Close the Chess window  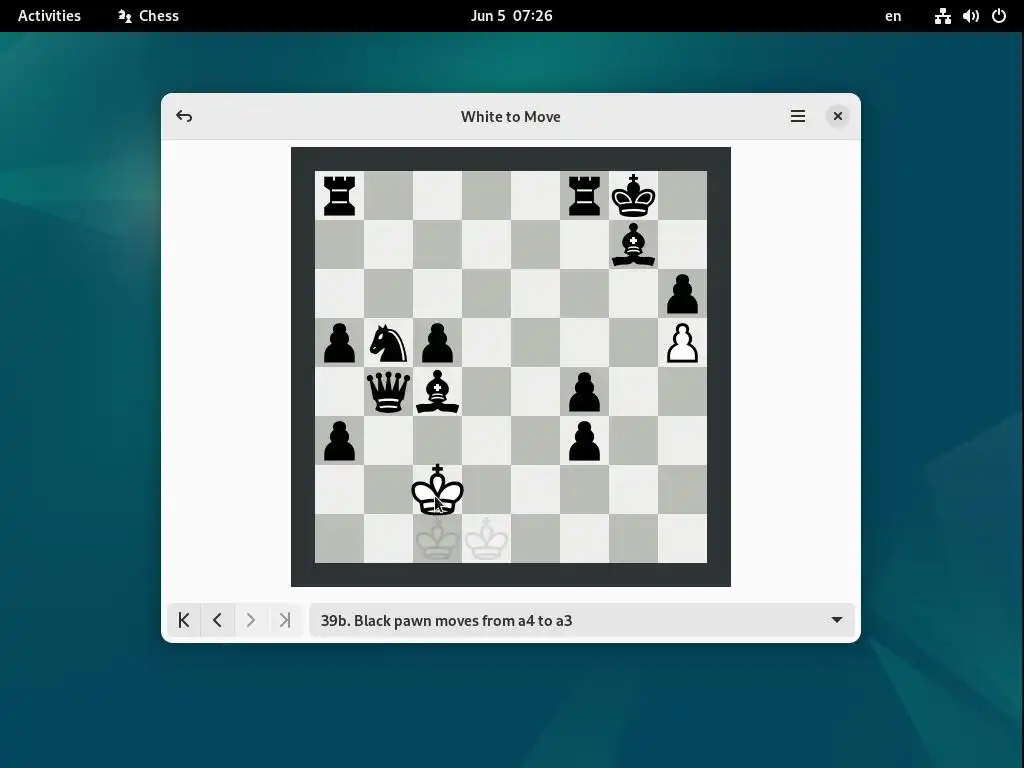click(837, 116)
